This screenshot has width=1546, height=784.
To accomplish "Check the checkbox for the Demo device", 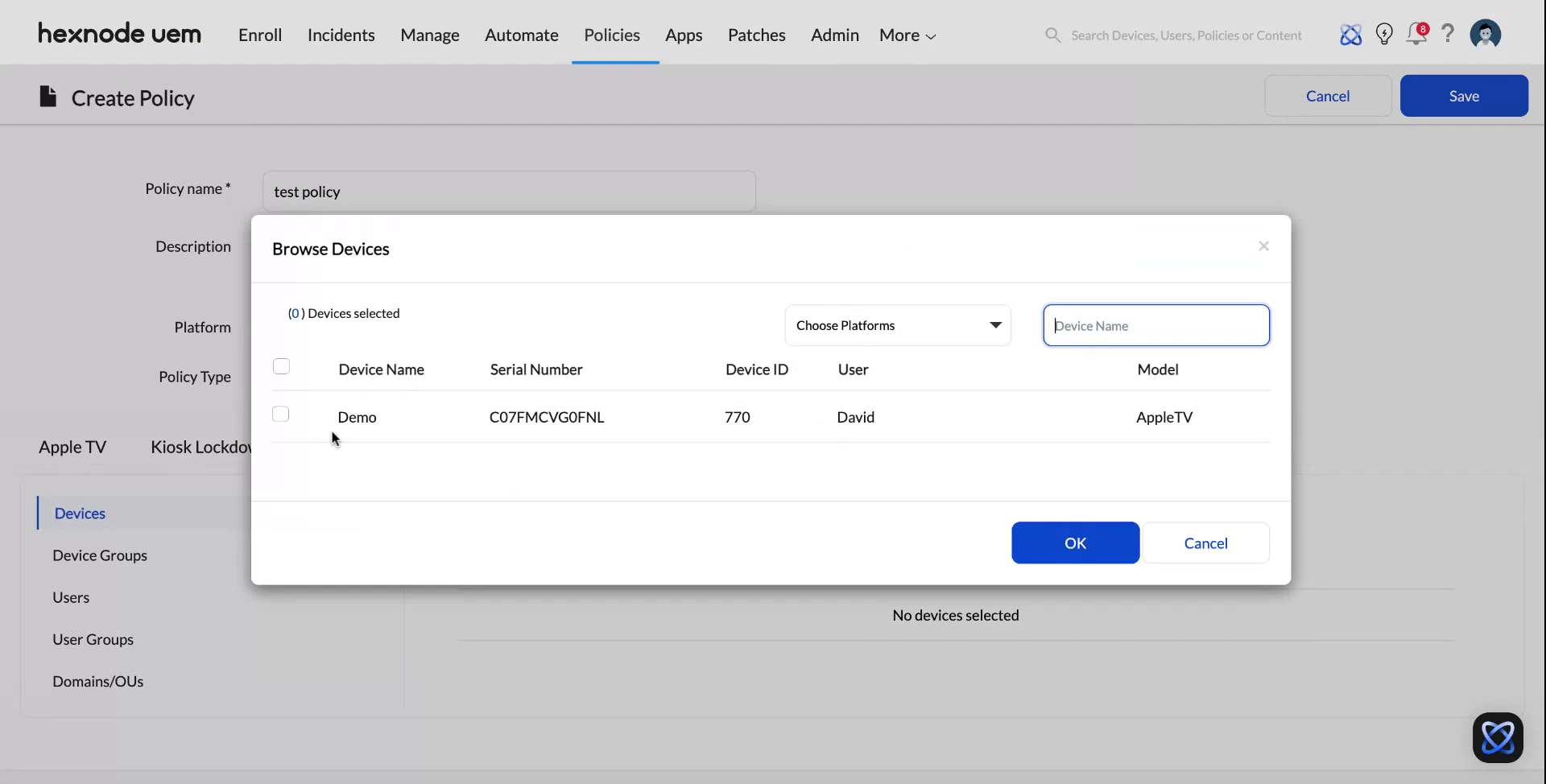I will [280, 414].
